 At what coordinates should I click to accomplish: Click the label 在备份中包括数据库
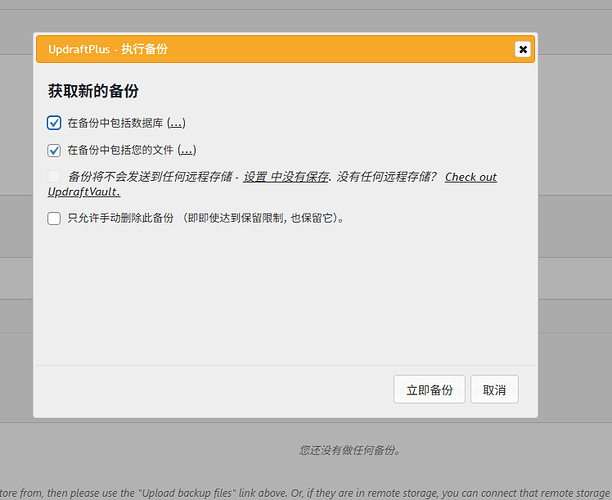[x=115, y=123]
